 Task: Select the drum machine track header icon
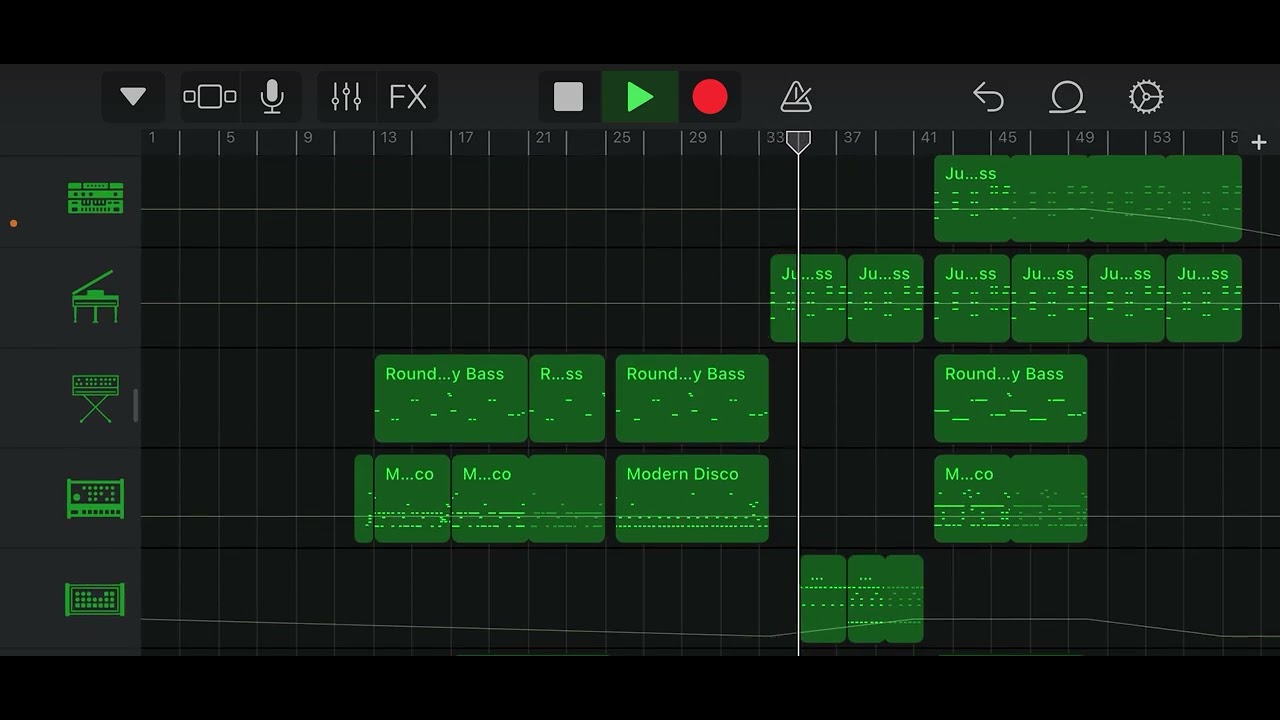pos(96,498)
